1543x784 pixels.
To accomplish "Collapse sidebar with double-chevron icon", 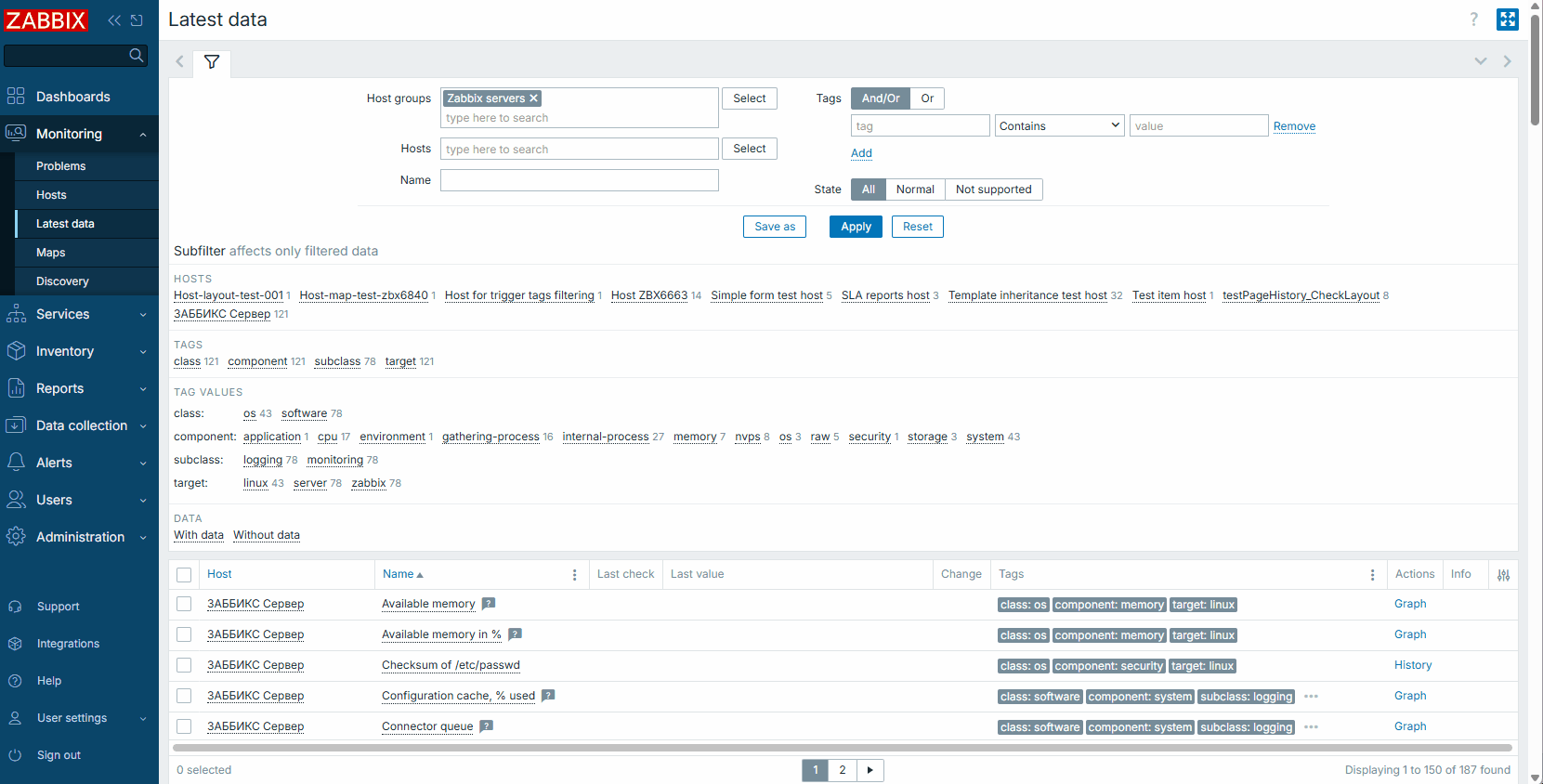I will click(114, 20).
